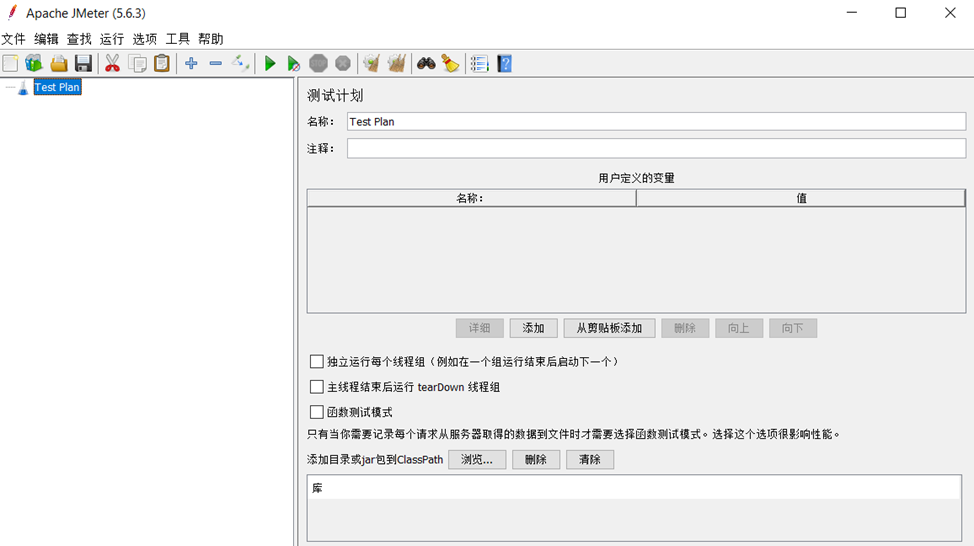Viewport: 974px width, 546px height.
Task: Click the Clear All double-broom icon
Action: (397, 64)
